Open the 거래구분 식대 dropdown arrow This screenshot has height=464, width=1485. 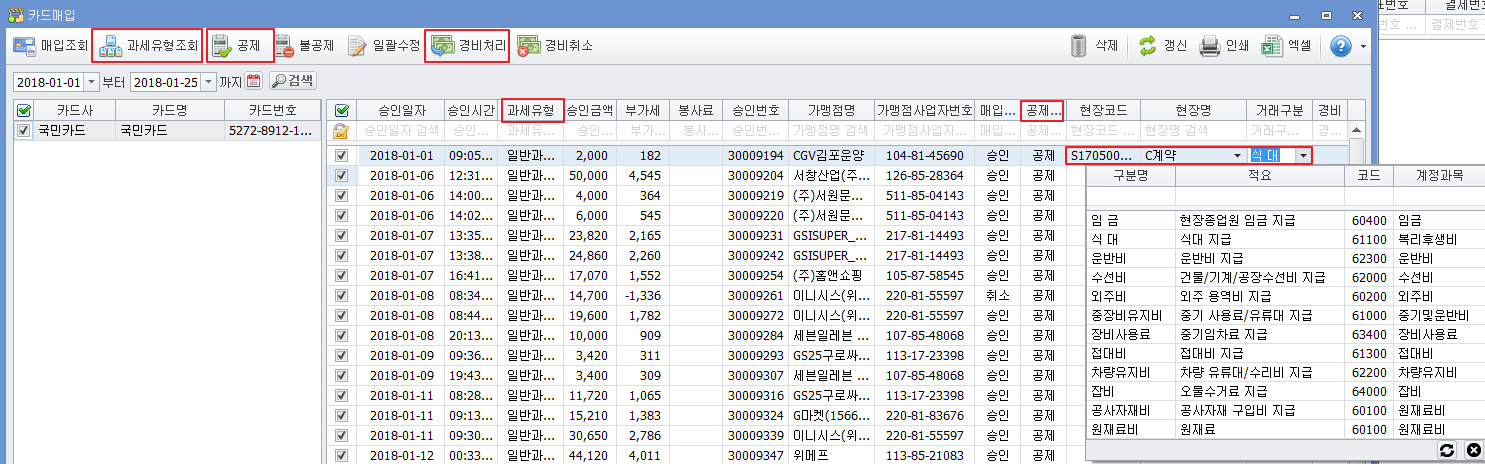tap(1302, 156)
